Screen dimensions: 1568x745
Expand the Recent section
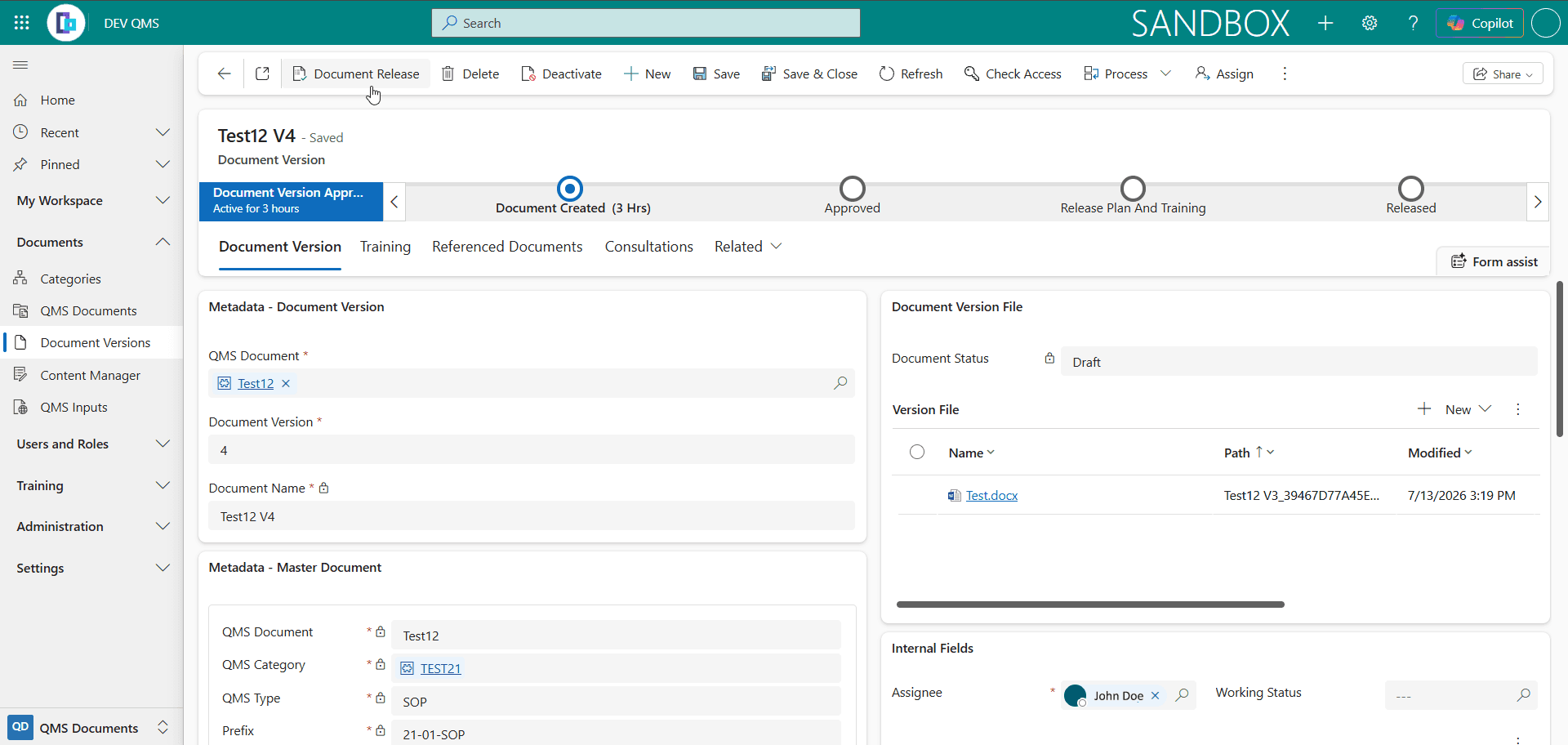(x=163, y=132)
